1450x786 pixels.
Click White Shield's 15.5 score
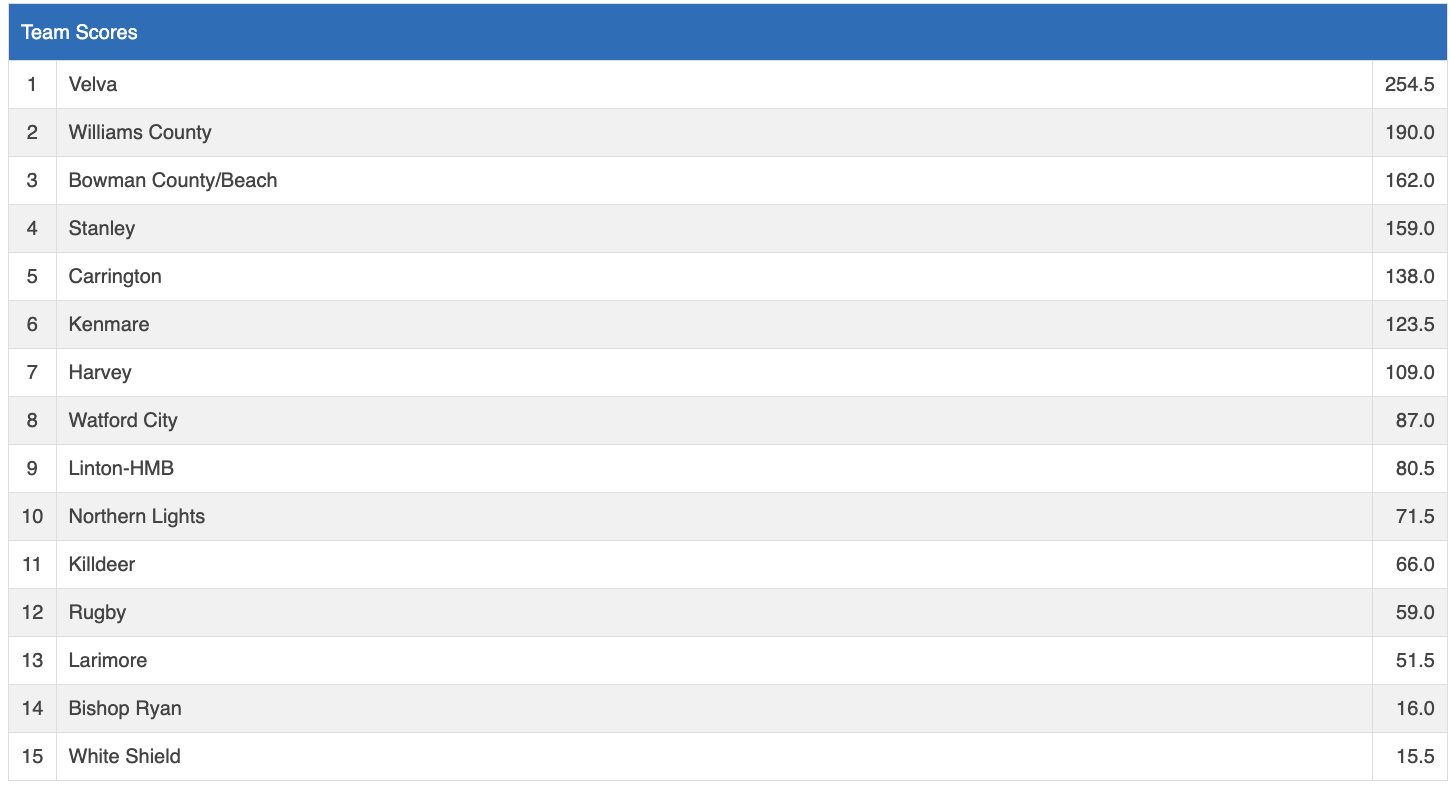(x=1415, y=756)
